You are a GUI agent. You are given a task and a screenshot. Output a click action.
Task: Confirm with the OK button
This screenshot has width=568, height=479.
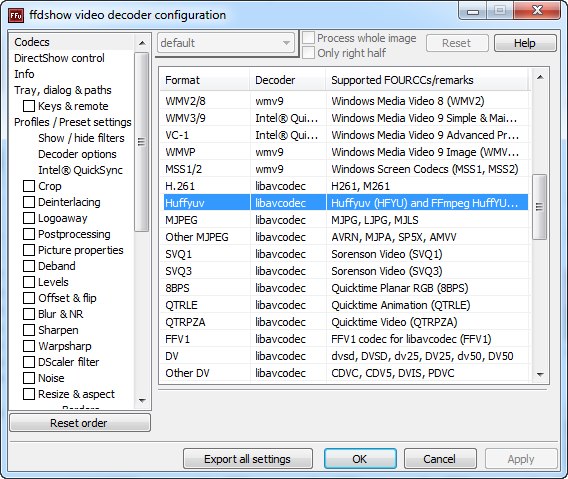click(360, 459)
